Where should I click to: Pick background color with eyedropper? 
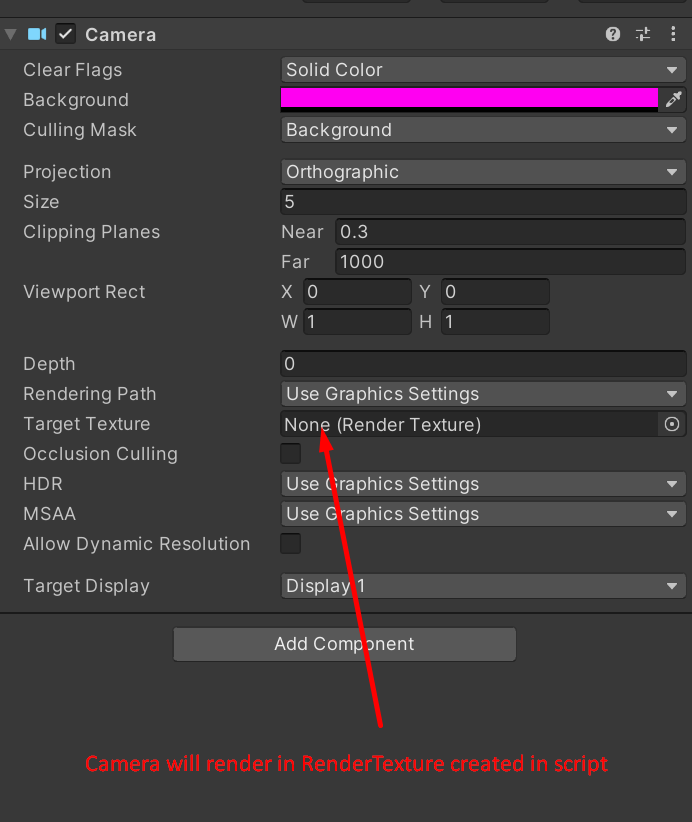(674, 99)
